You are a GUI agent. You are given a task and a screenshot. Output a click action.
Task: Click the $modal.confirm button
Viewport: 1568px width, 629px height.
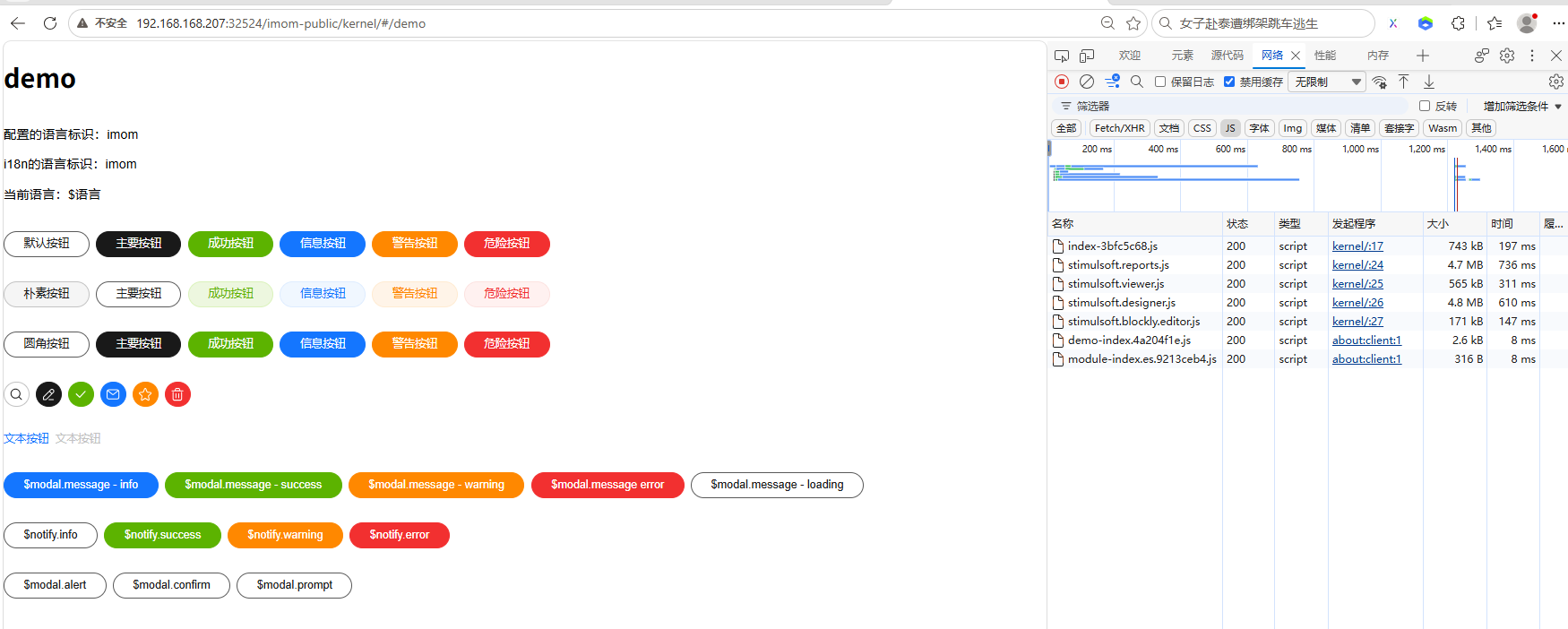[x=171, y=585]
